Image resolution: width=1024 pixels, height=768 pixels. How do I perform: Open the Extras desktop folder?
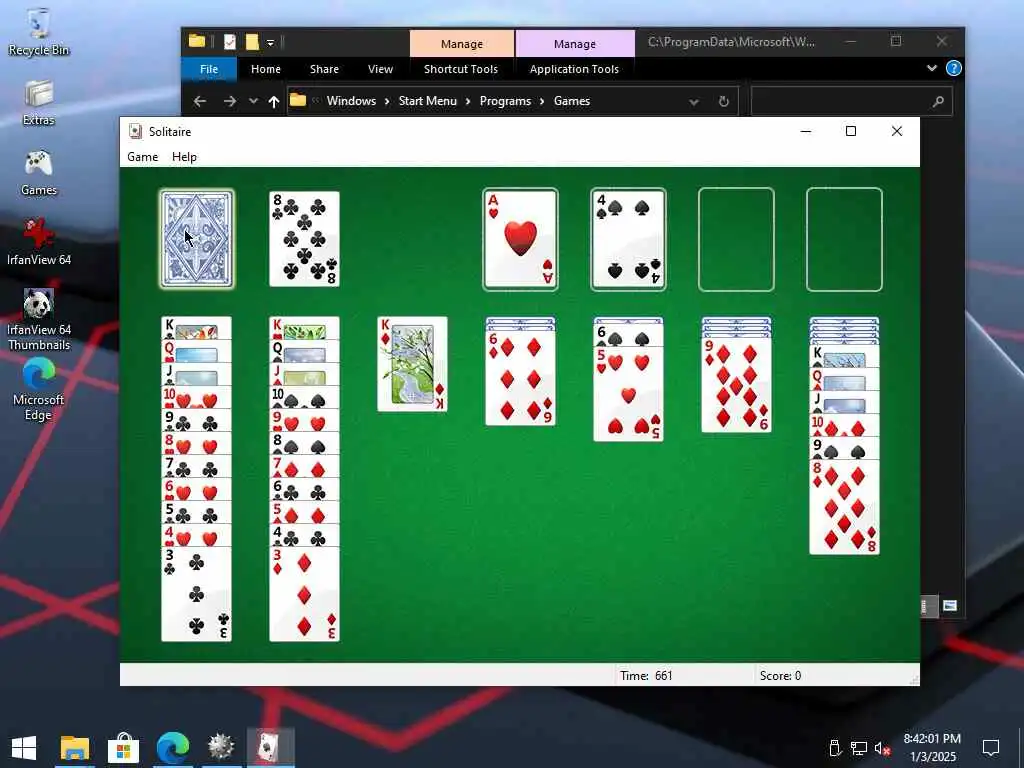click(39, 103)
